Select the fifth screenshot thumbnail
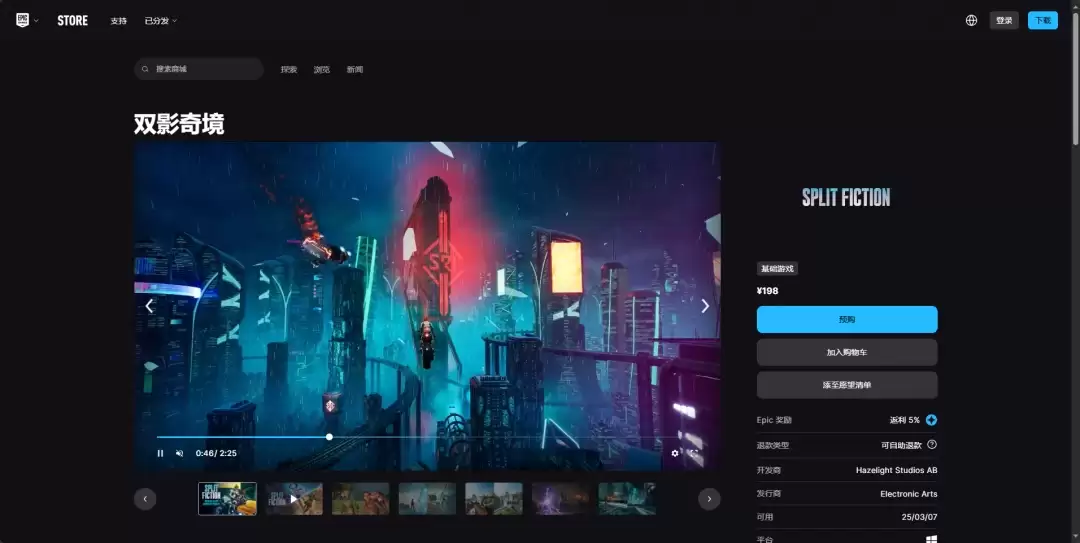Viewport: 1080px width, 543px height. coord(494,499)
